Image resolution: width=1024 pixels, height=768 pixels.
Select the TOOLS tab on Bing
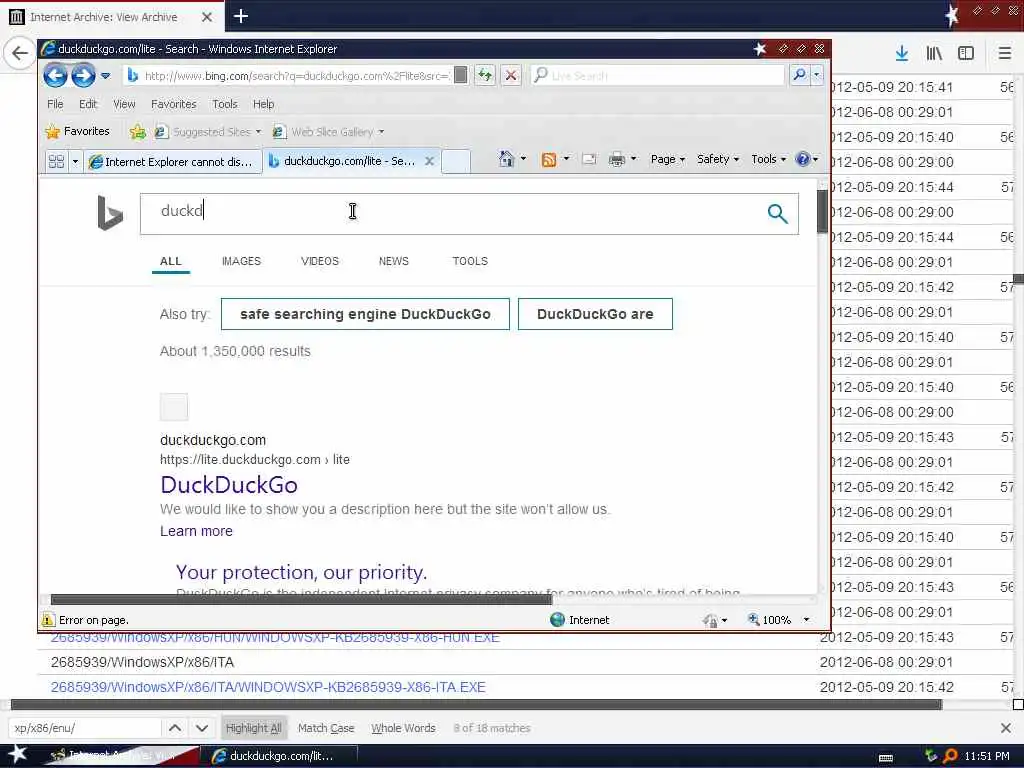click(x=470, y=261)
